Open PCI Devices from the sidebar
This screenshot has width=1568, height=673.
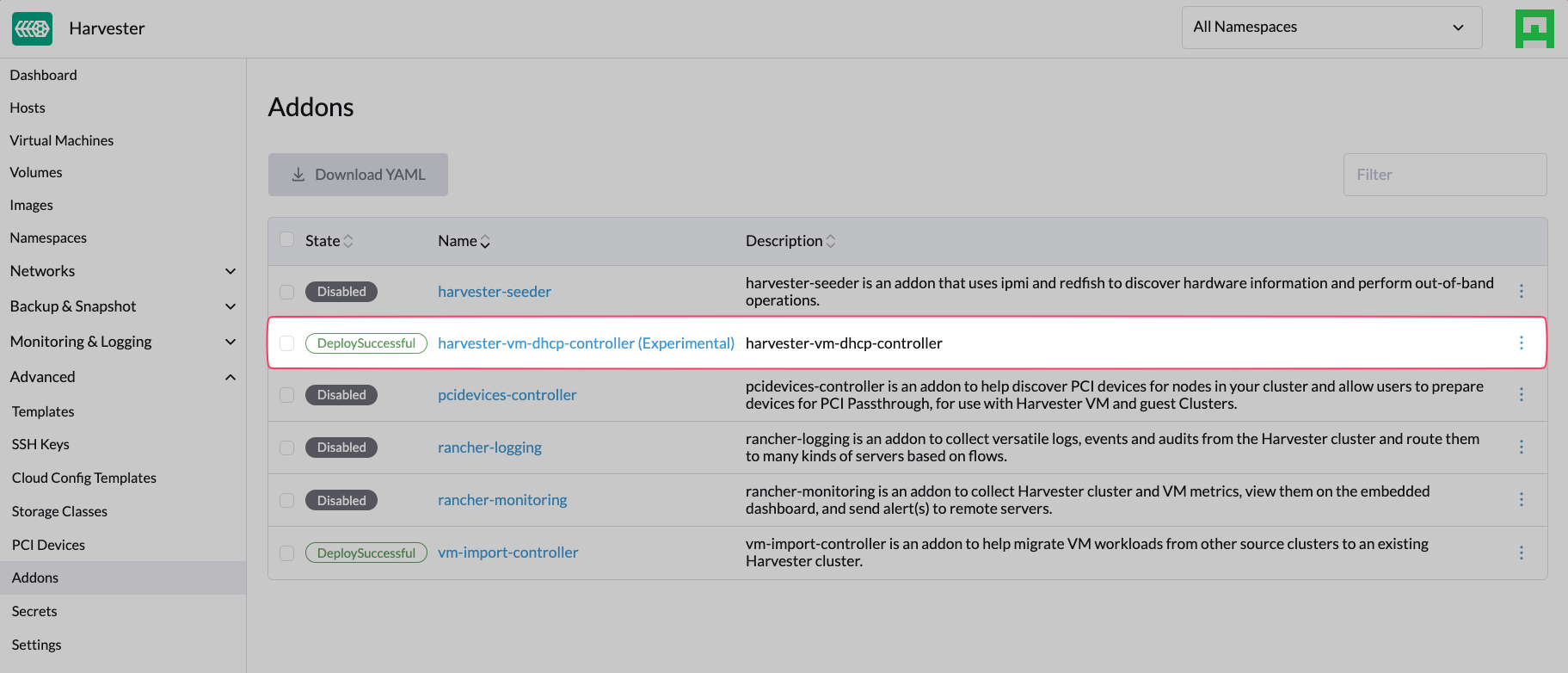click(48, 545)
